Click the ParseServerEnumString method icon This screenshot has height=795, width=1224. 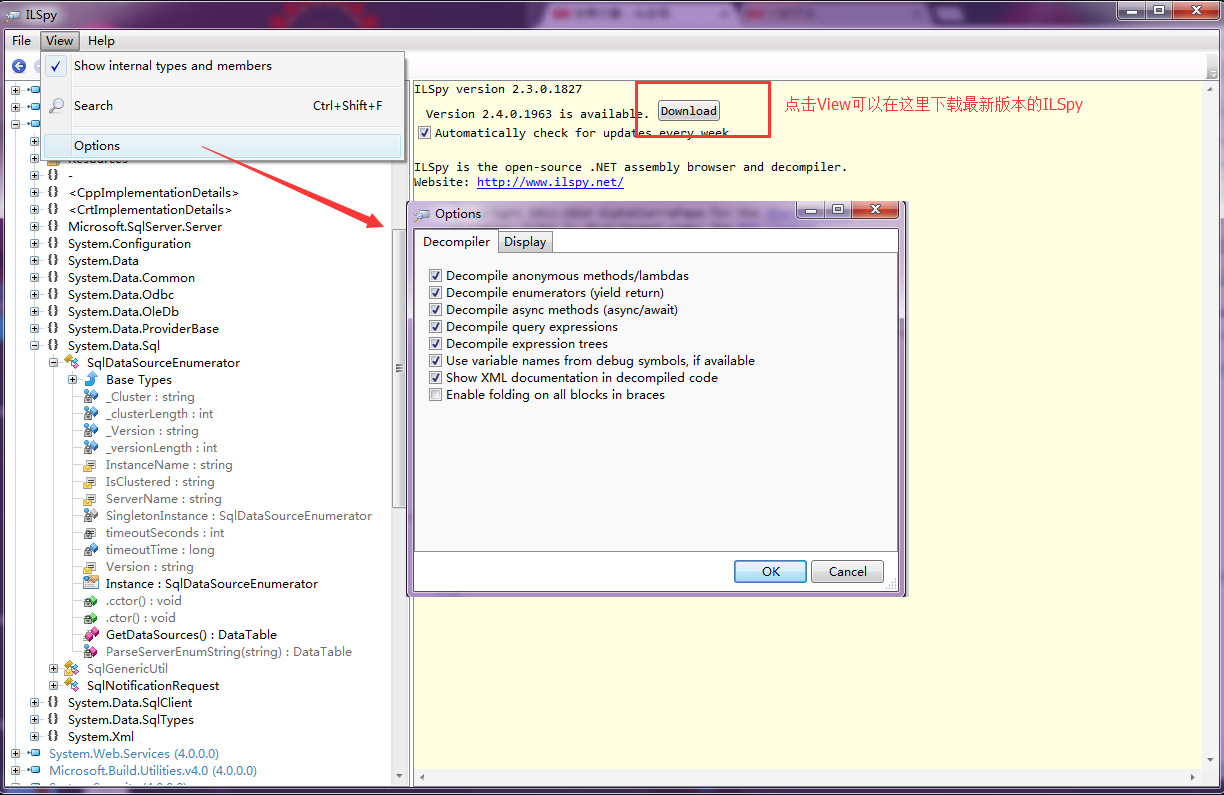91,651
